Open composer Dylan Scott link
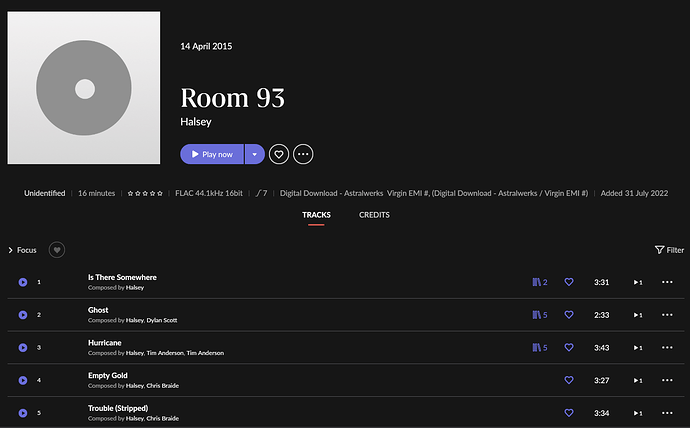This screenshot has width=690, height=428. click(162, 320)
